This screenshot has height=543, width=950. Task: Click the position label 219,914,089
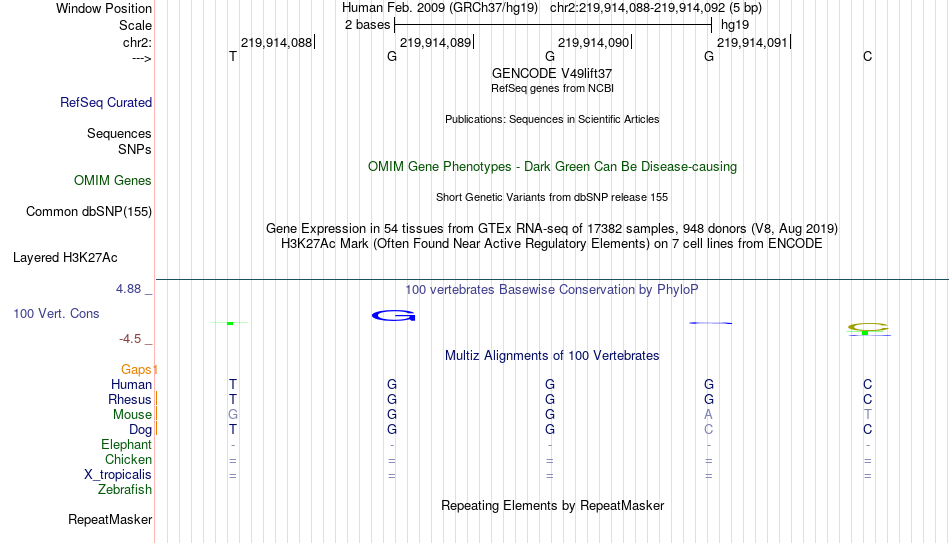point(436,42)
